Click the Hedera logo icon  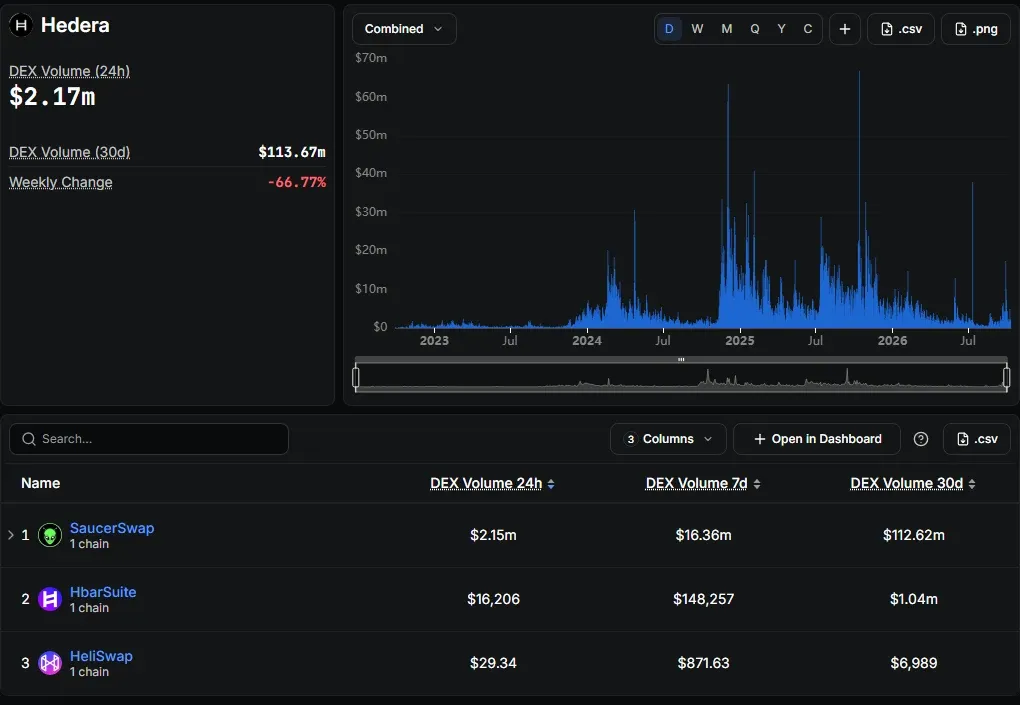tap(21, 25)
